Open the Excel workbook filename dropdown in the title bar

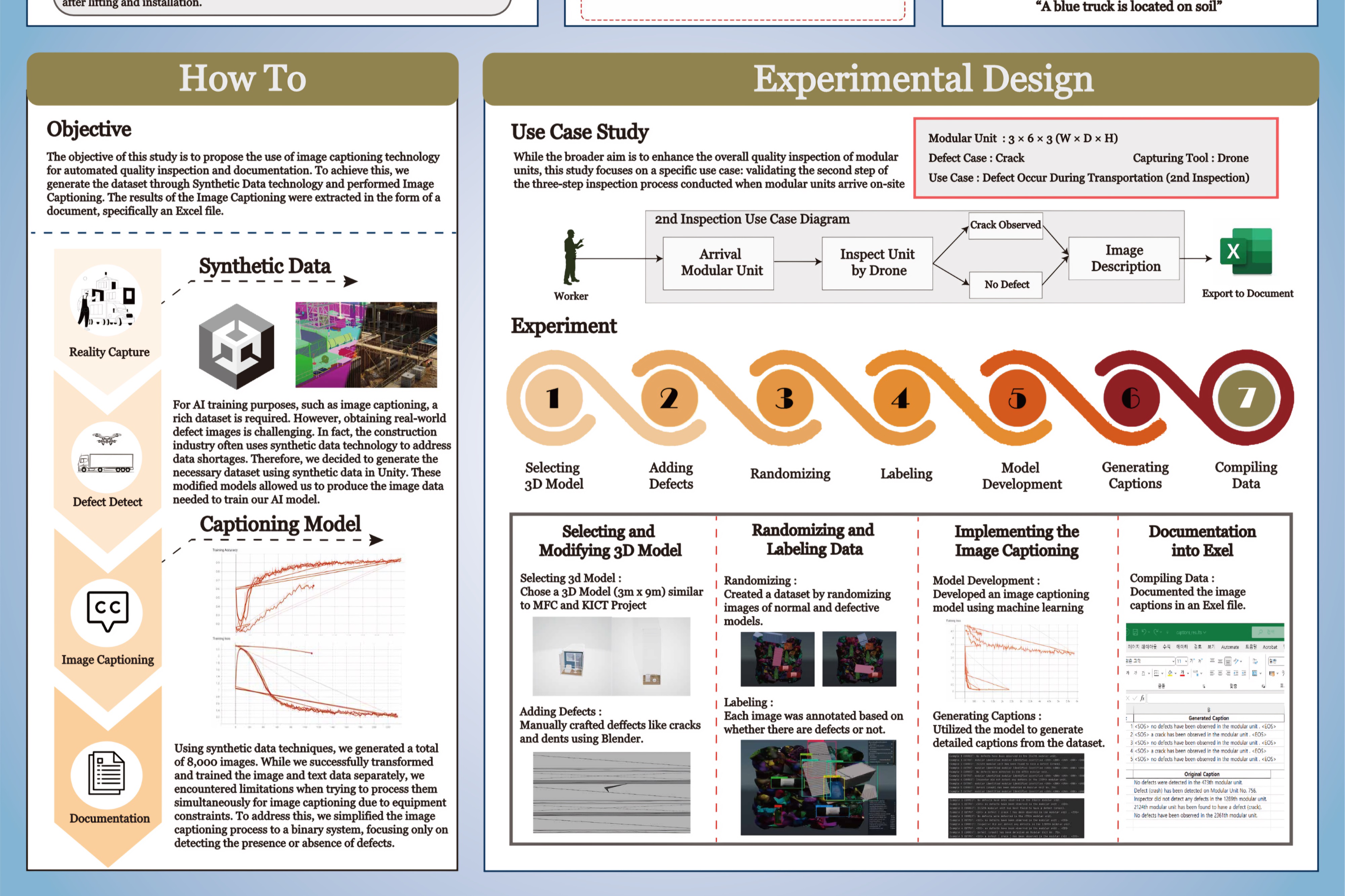(x=1205, y=633)
